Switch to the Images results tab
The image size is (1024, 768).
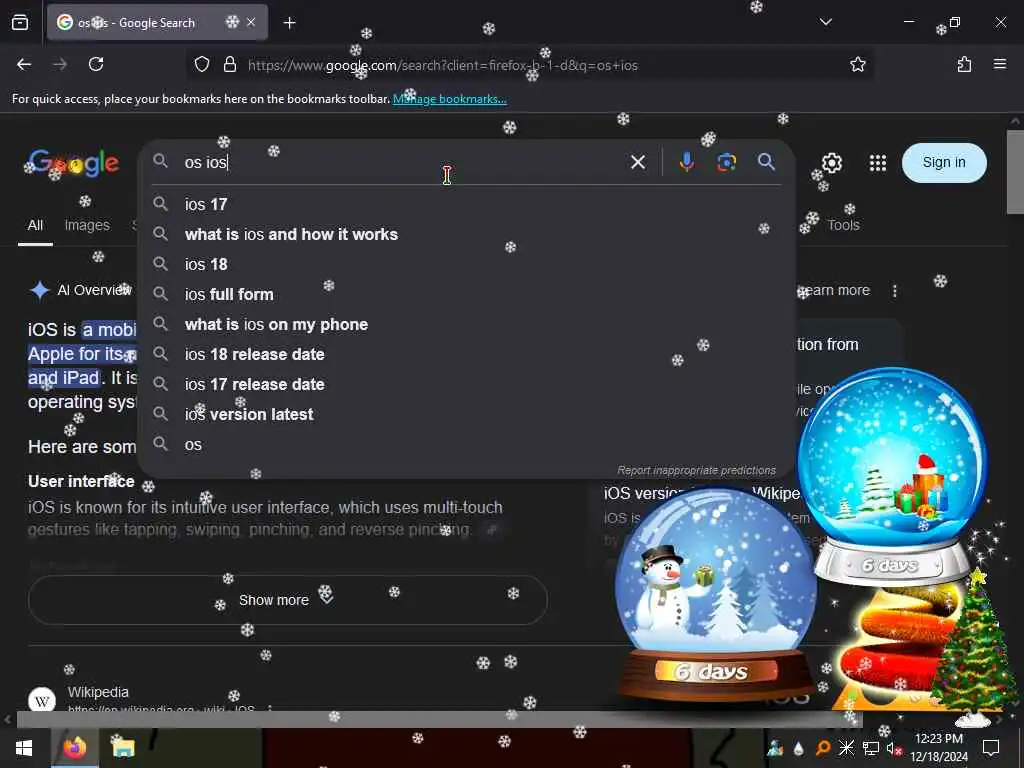tap(87, 225)
